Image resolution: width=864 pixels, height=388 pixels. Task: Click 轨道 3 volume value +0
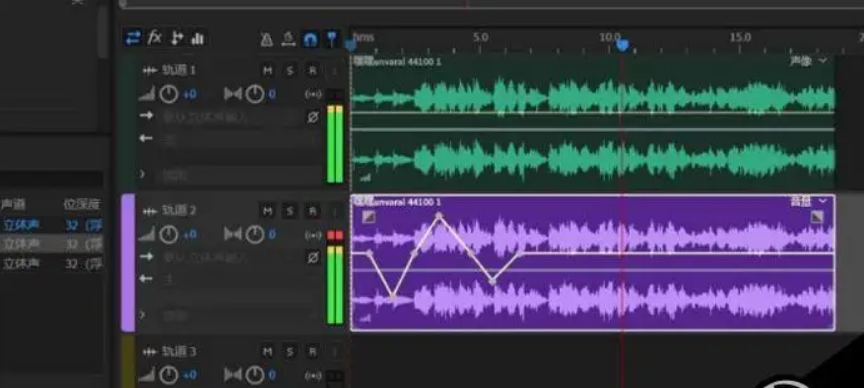[190, 375]
